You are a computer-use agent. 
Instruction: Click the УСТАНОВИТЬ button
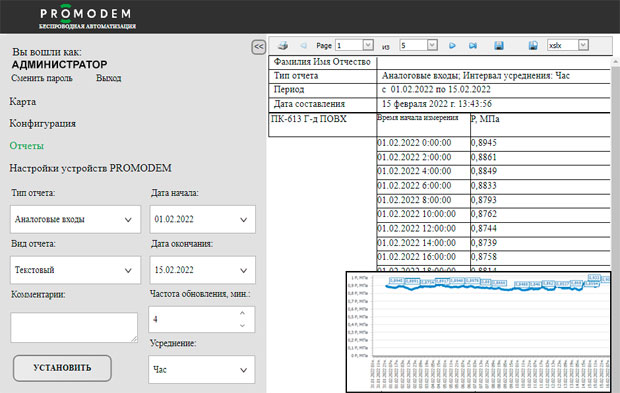point(62,368)
